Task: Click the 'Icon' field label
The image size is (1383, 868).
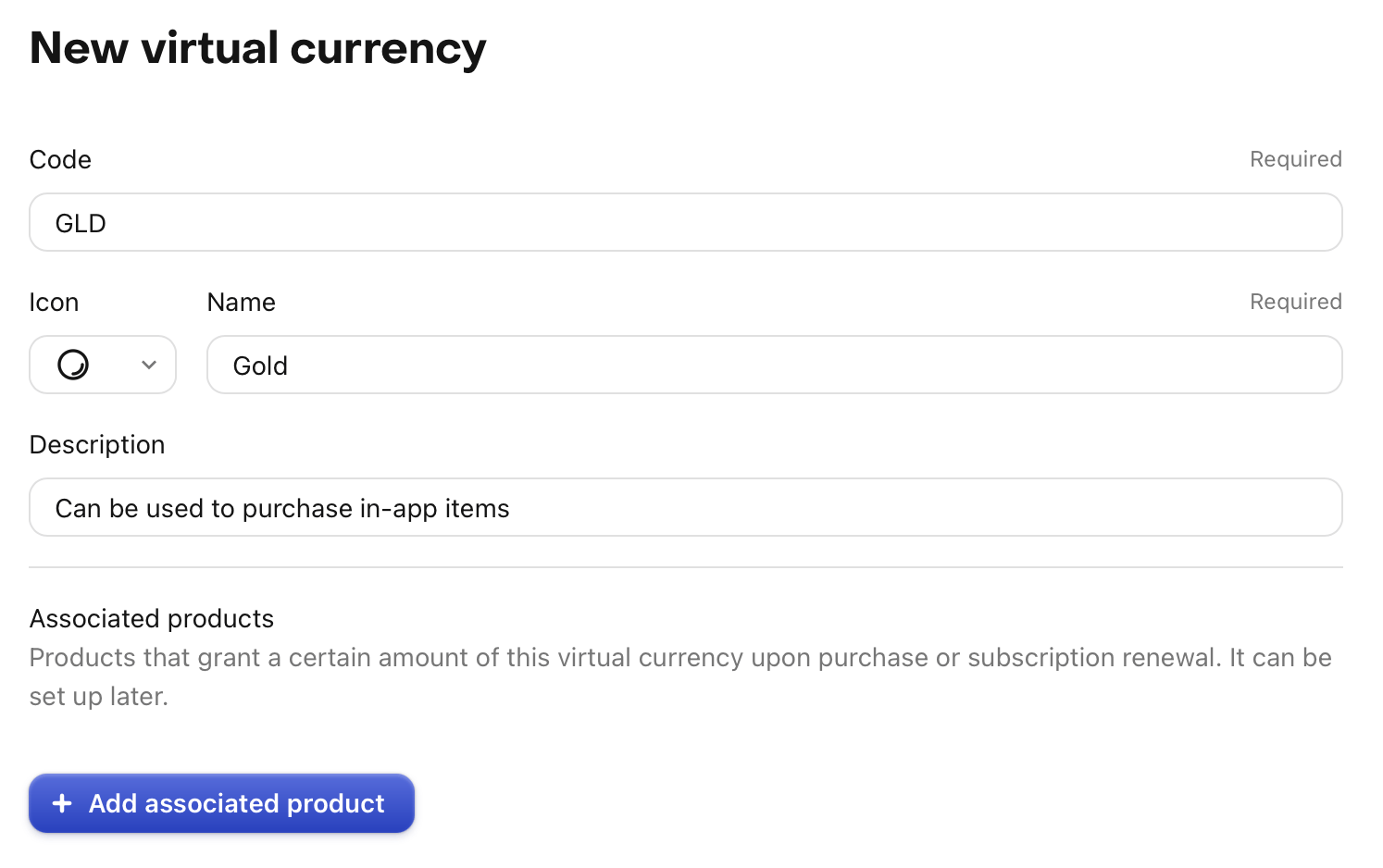Action: pos(54,303)
